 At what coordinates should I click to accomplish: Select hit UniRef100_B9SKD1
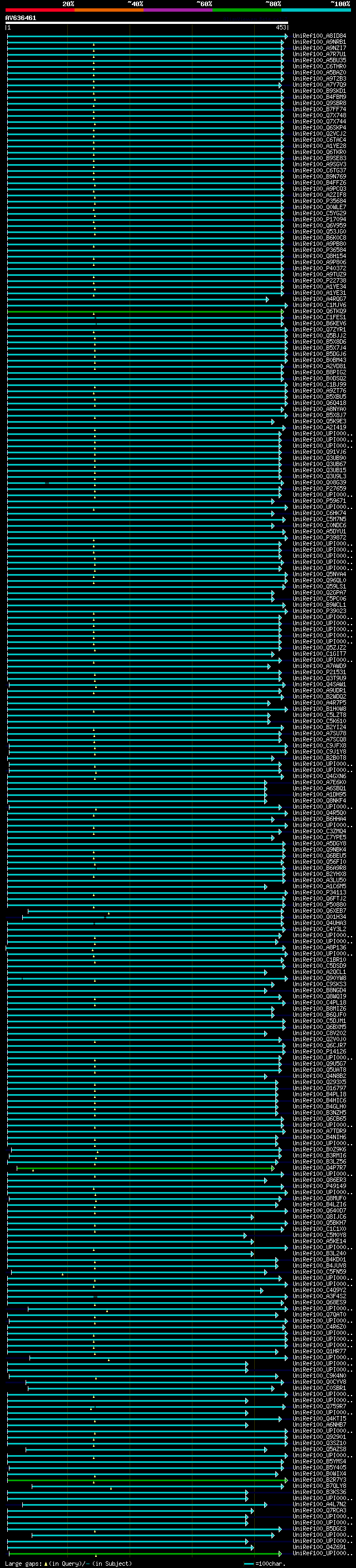pyautogui.click(x=319, y=91)
